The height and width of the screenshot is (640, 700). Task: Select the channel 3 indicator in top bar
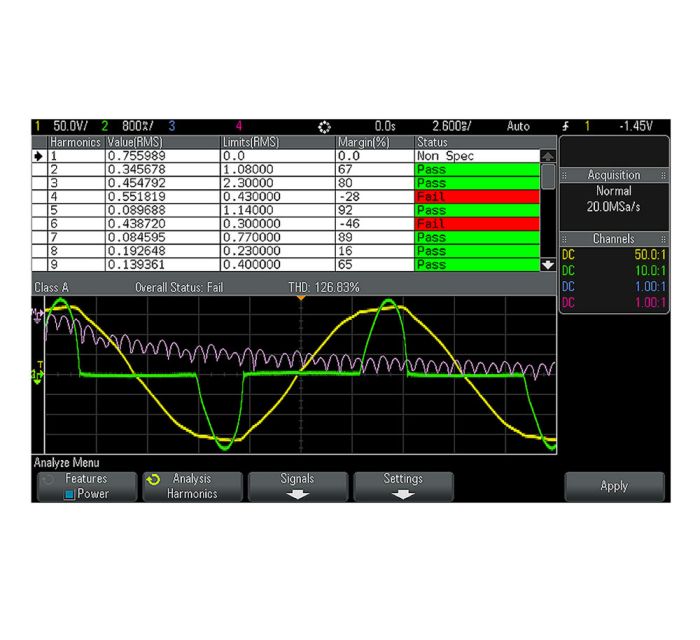[172, 126]
